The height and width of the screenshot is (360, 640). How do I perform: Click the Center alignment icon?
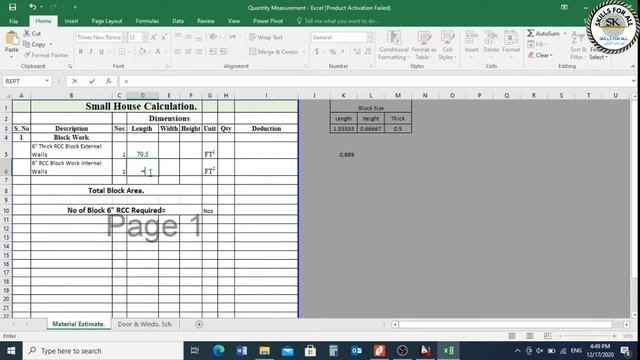[188, 52]
